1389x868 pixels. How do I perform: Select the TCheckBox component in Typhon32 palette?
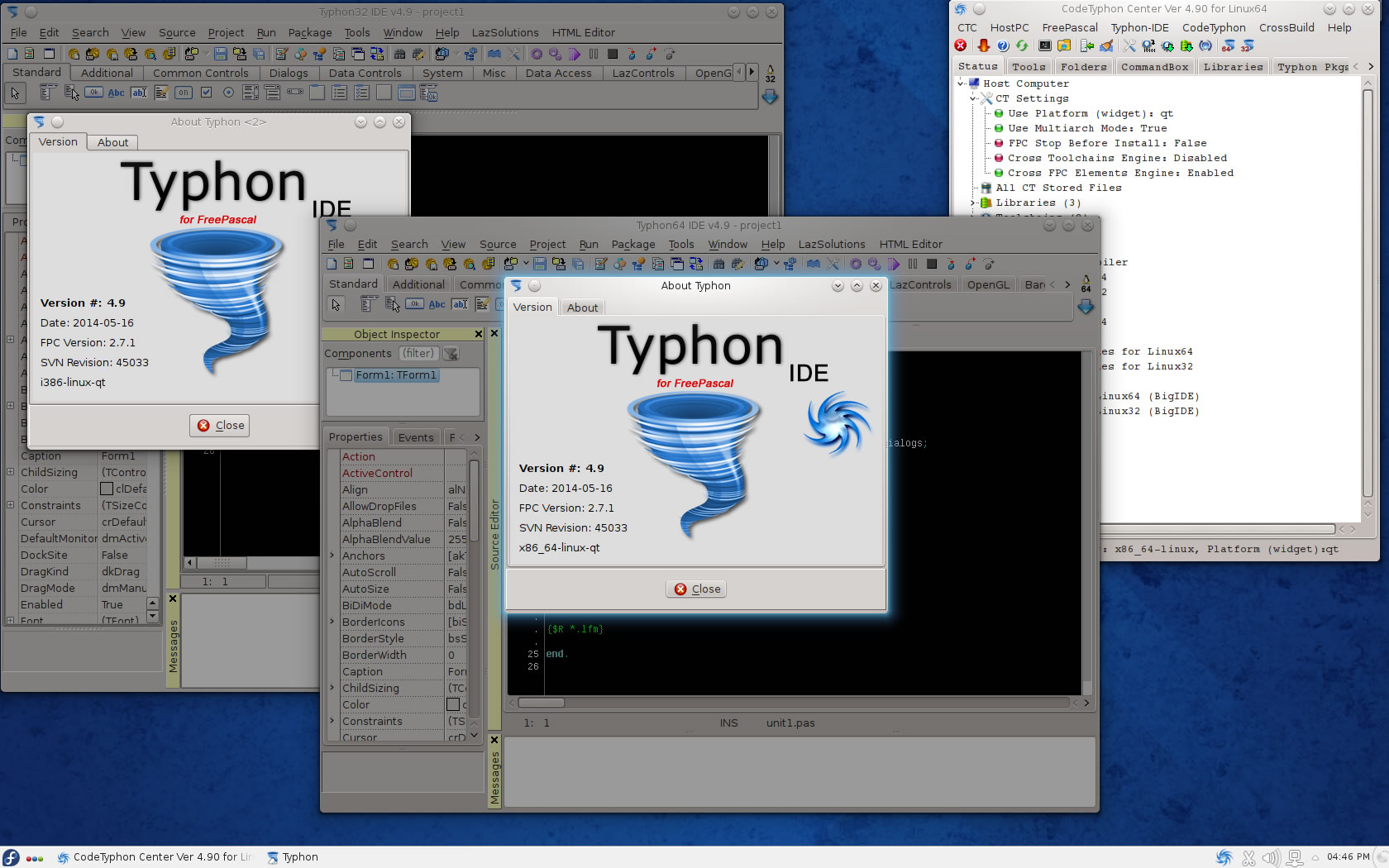point(206,93)
